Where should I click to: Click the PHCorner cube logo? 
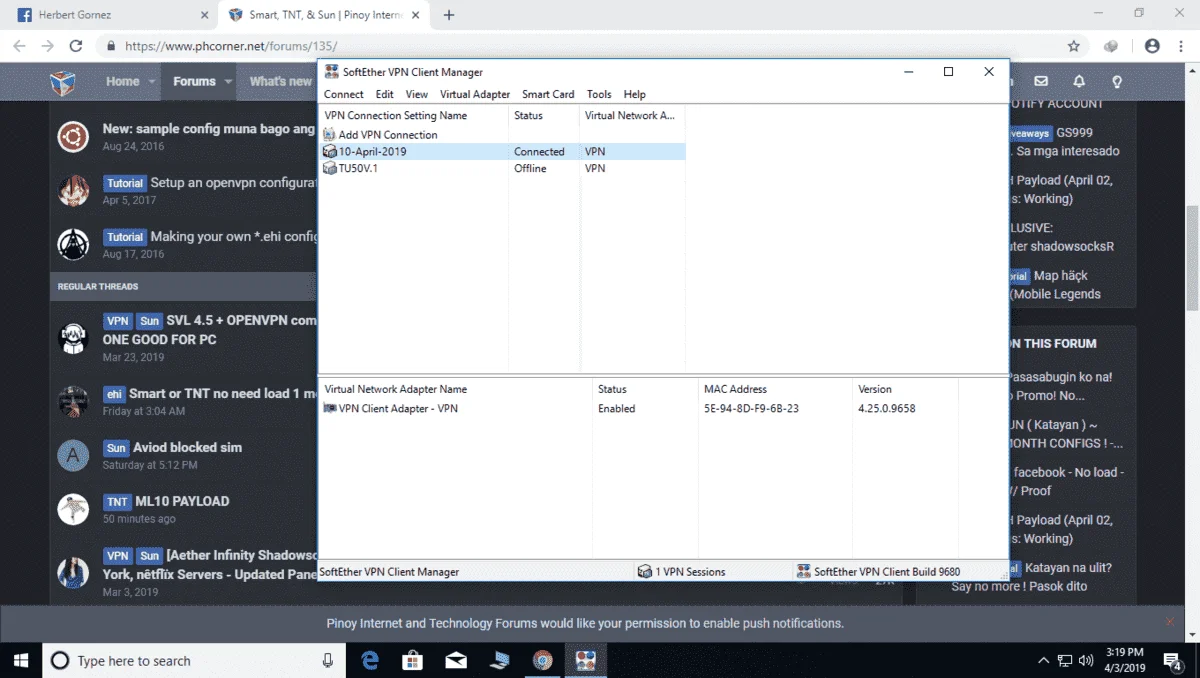(63, 82)
